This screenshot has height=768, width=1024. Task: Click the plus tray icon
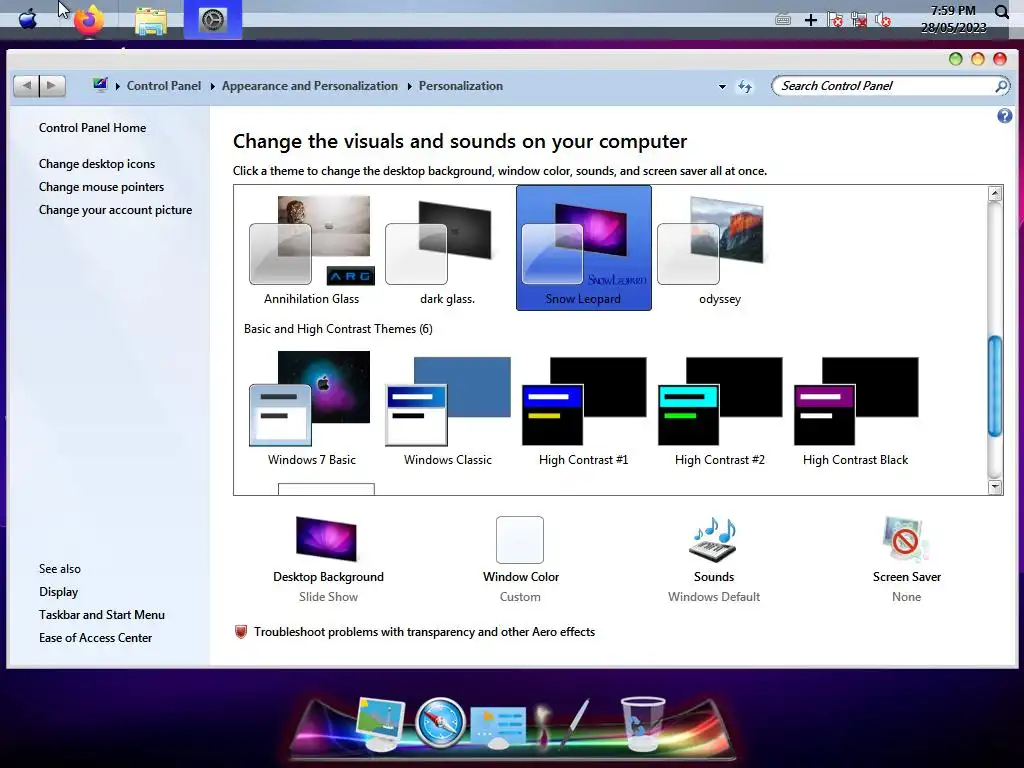point(810,20)
